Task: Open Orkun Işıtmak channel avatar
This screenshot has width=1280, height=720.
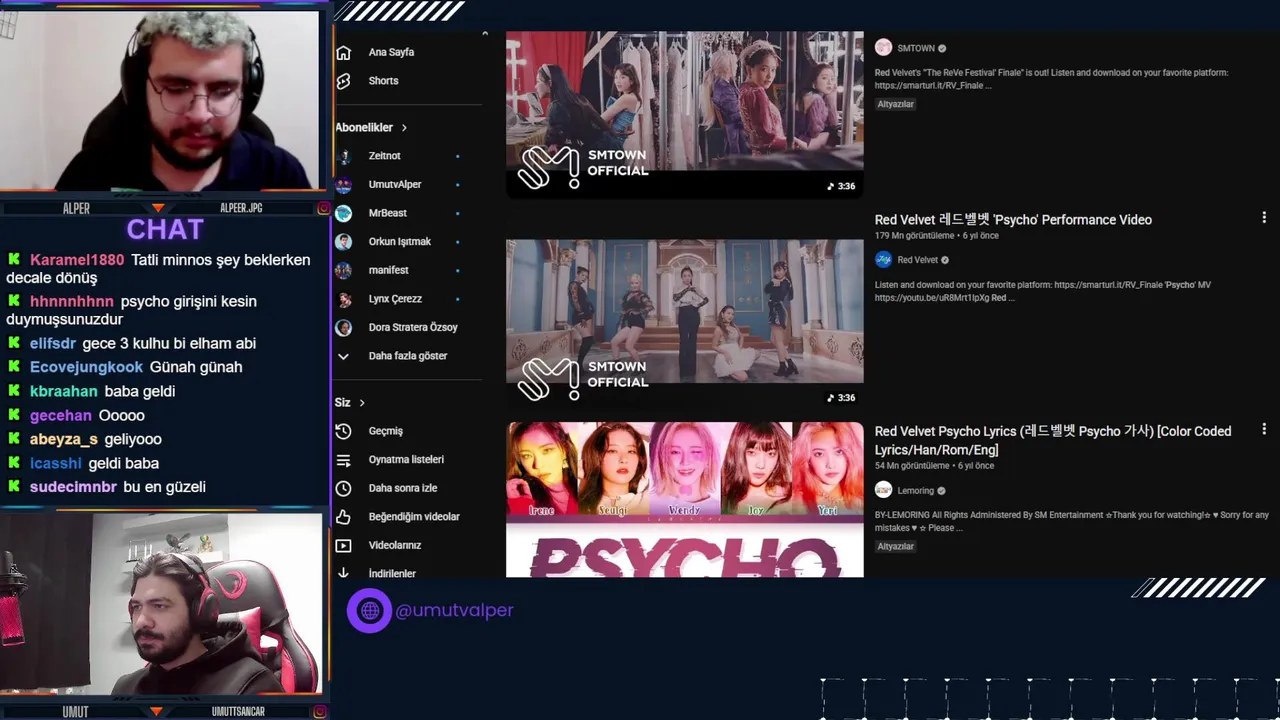Action: point(343,242)
